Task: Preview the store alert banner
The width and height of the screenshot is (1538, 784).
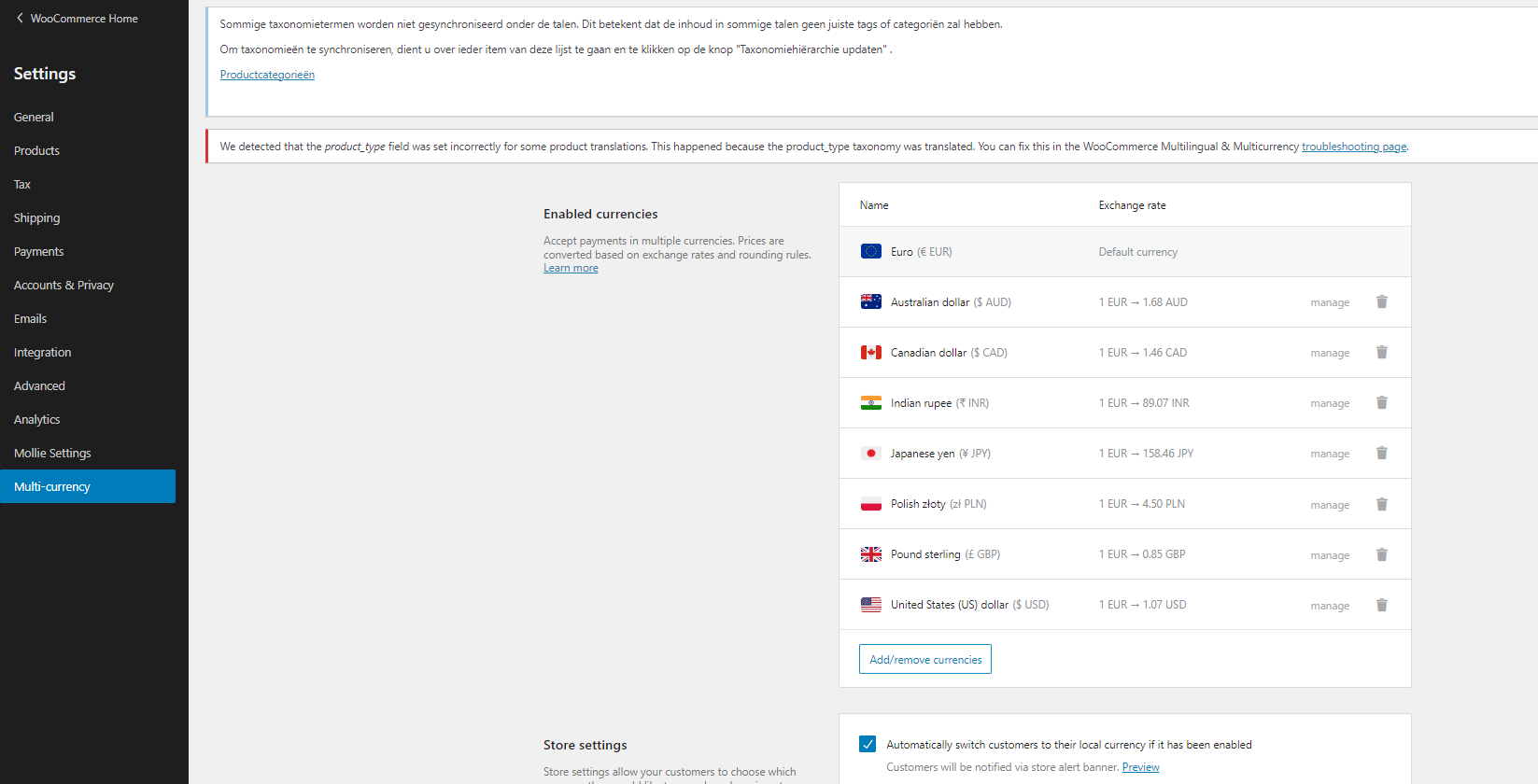Action: pos(1140,767)
